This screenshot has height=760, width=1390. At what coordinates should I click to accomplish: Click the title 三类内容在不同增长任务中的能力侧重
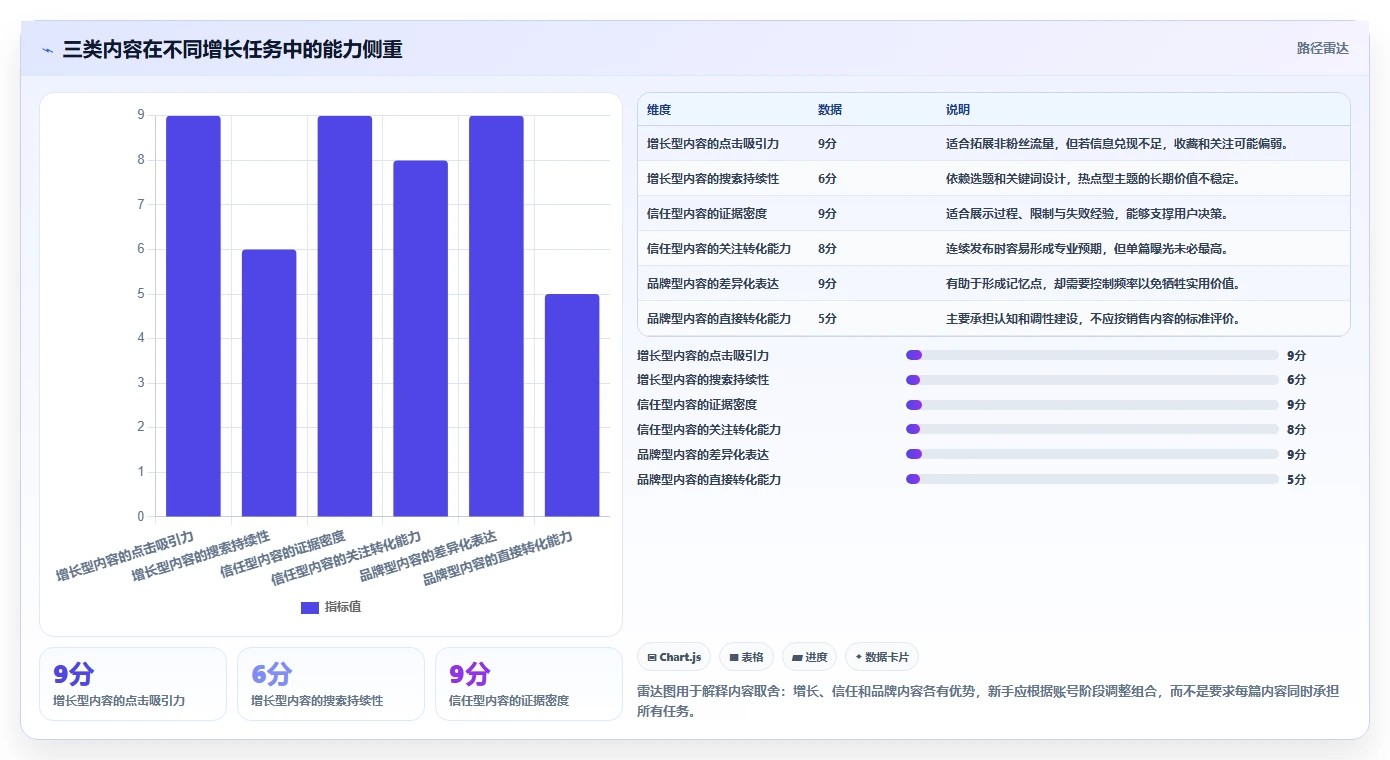[232, 49]
